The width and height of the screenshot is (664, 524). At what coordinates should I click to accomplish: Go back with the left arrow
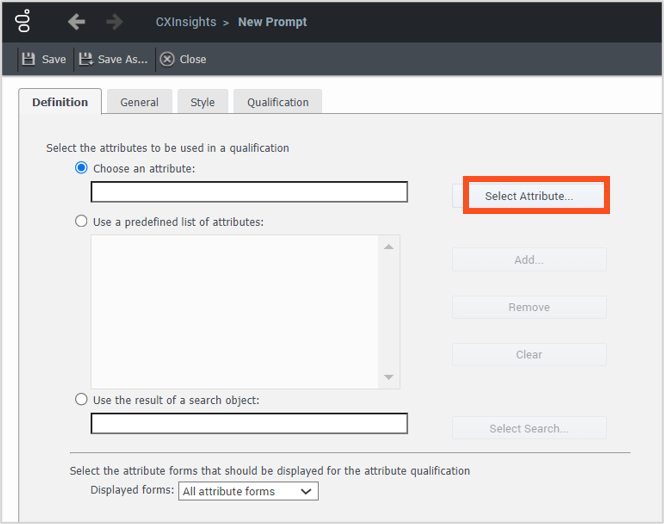point(77,21)
